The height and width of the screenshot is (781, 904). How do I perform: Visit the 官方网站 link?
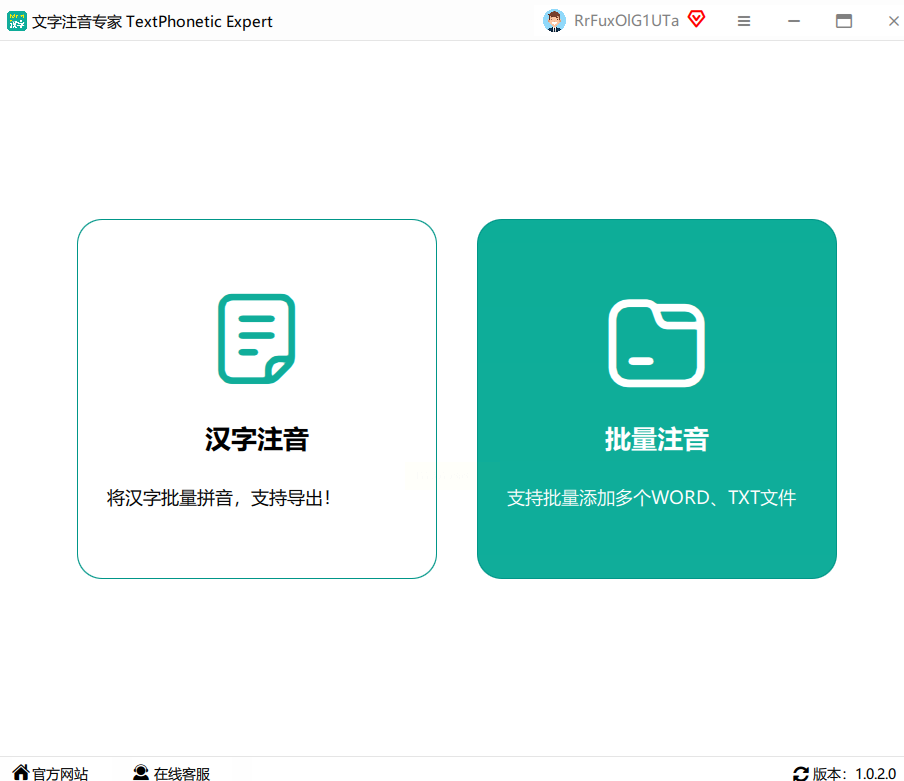click(x=60, y=774)
